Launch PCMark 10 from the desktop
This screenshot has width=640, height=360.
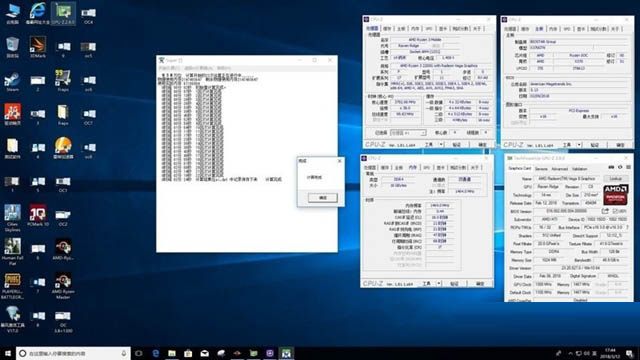pyautogui.click(x=38, y=216)
